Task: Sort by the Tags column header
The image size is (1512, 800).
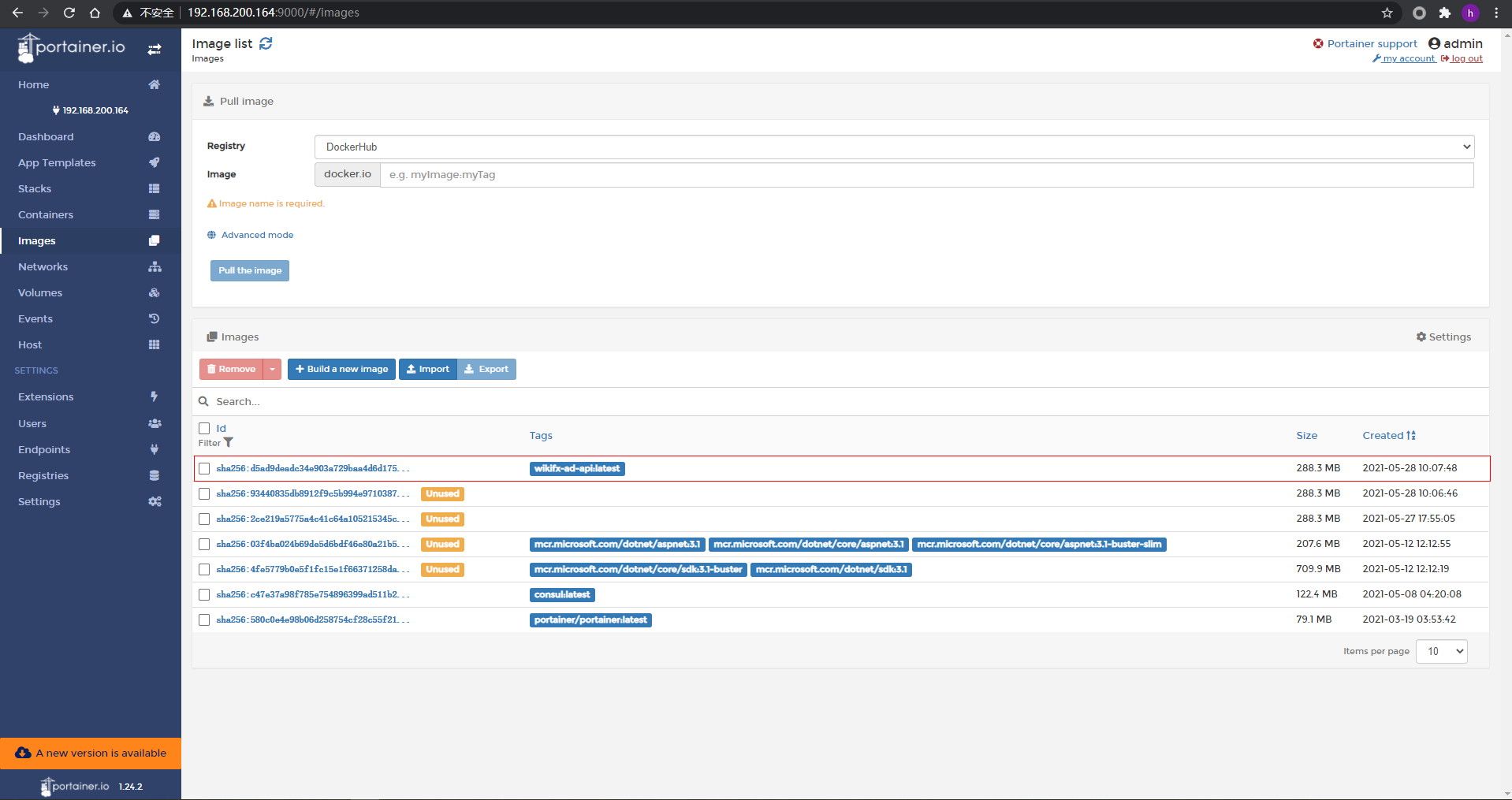Action: [541, 435]
